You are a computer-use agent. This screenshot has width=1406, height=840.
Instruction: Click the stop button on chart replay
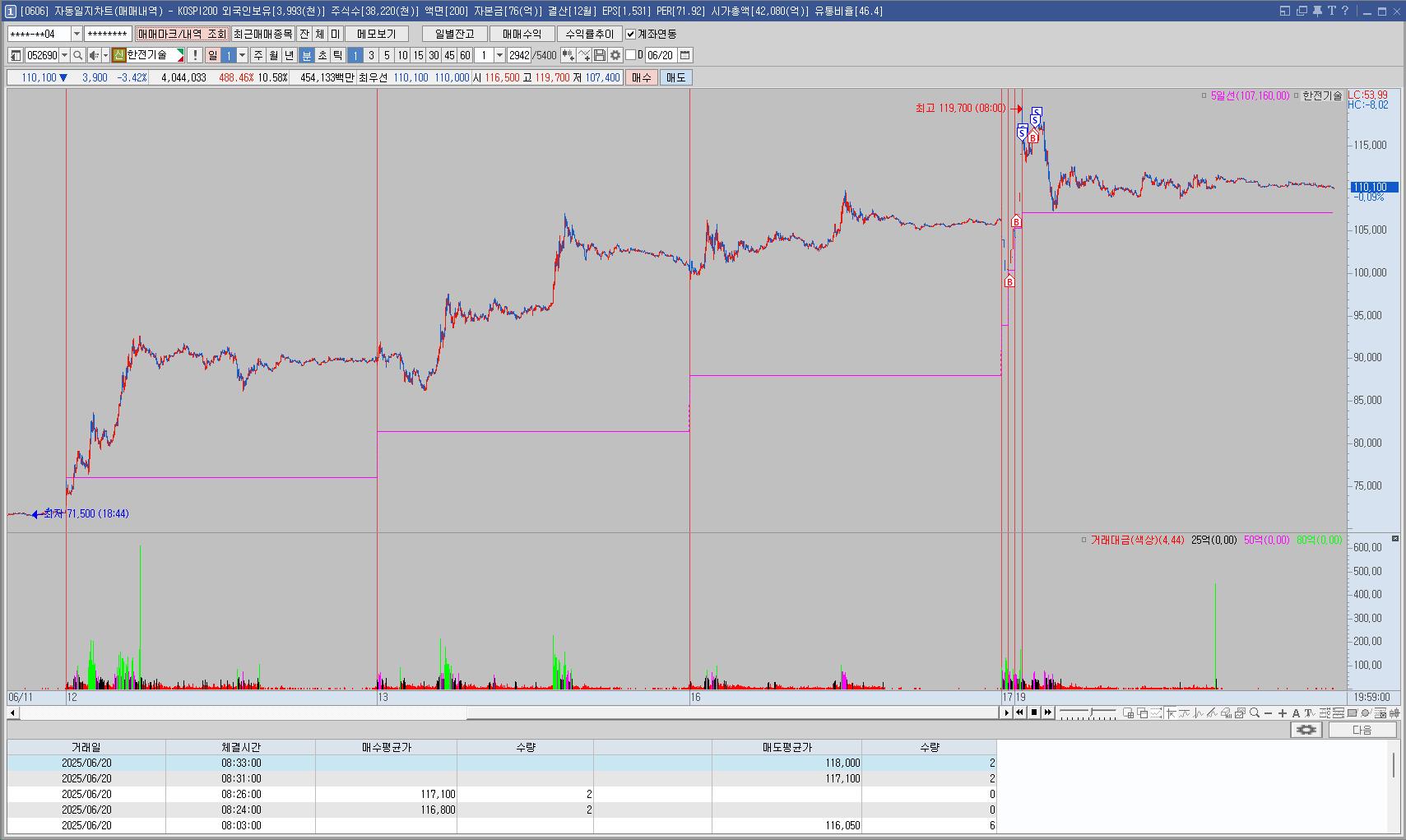1034,712
